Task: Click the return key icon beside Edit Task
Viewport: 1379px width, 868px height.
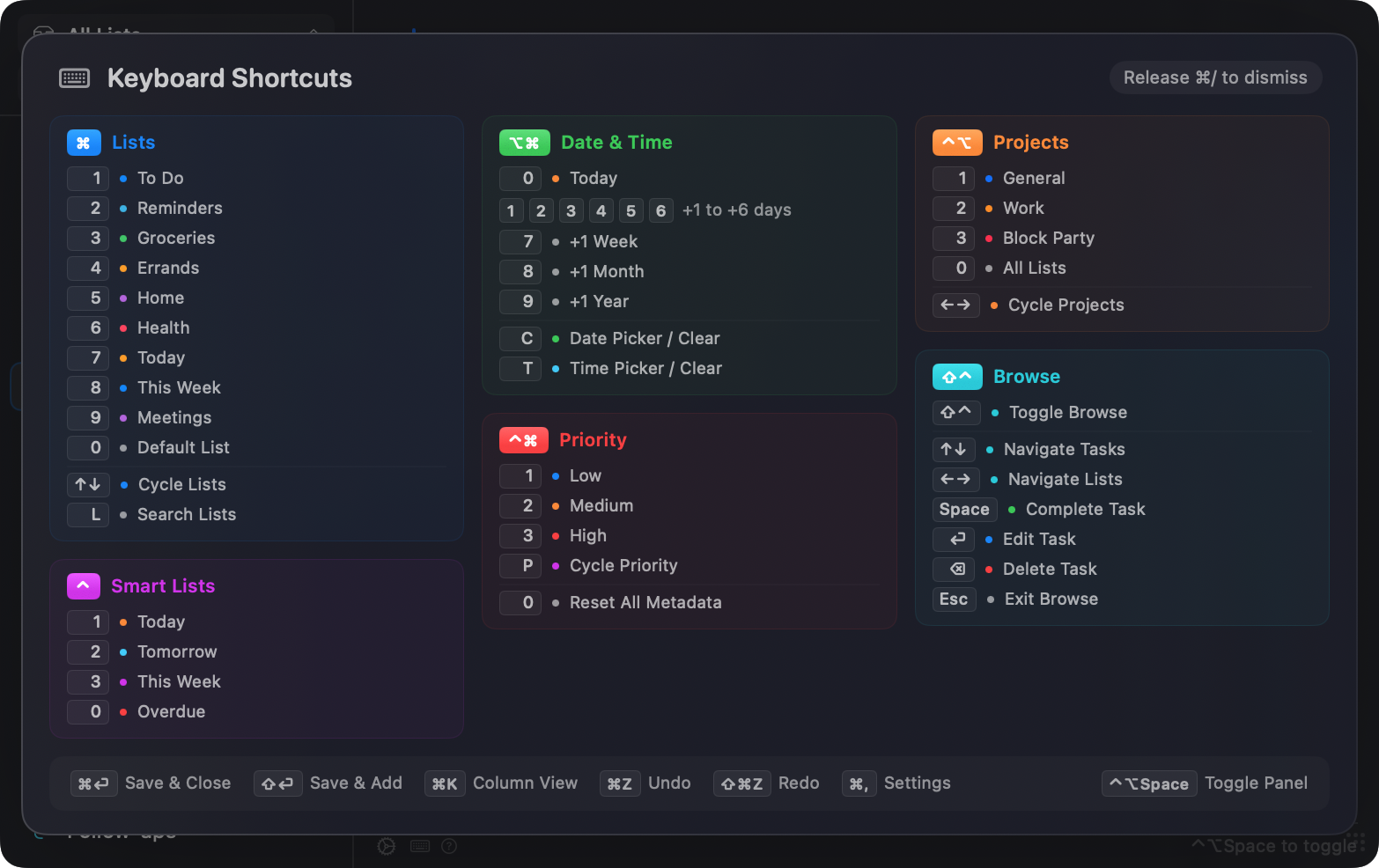Action: (x=954, y=540)
